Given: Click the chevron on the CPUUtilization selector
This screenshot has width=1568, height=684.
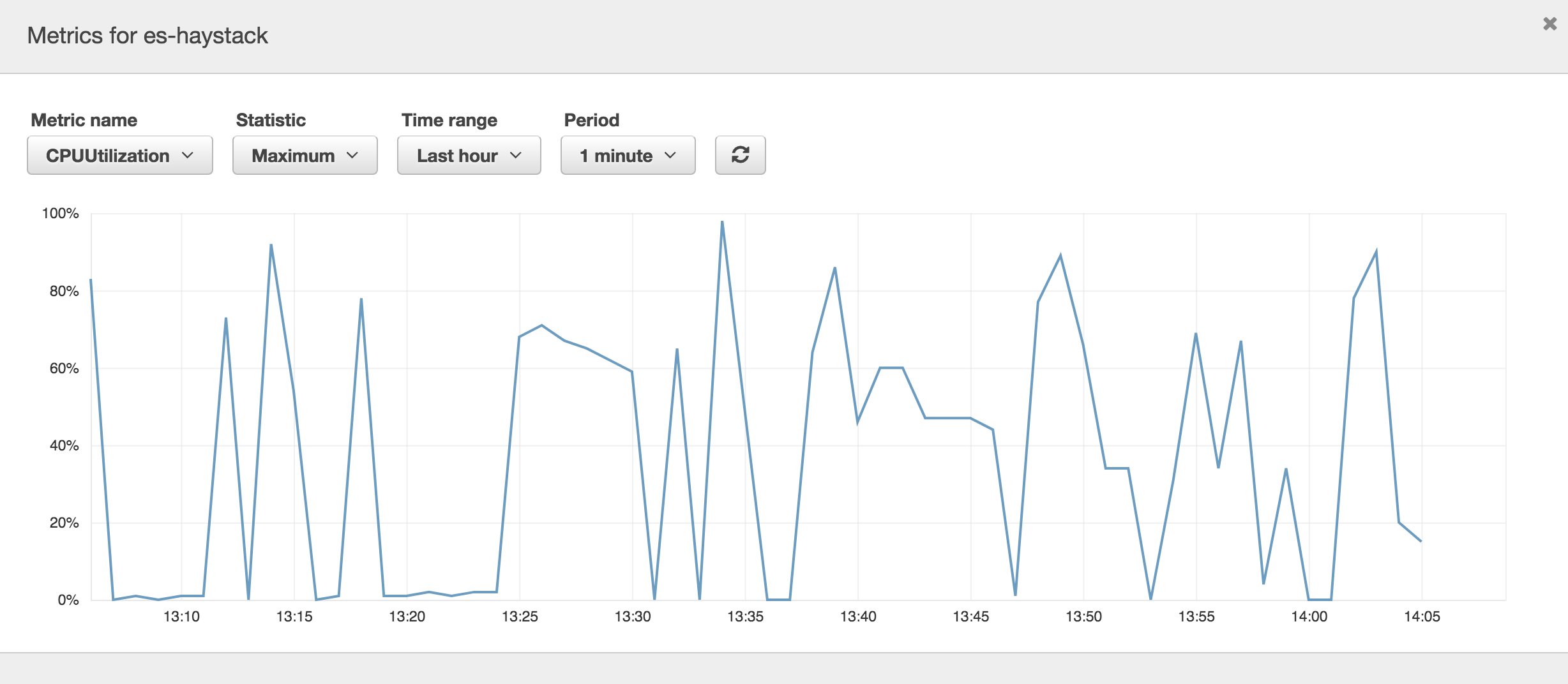Looking at the screenshot, I should (188, 155).
